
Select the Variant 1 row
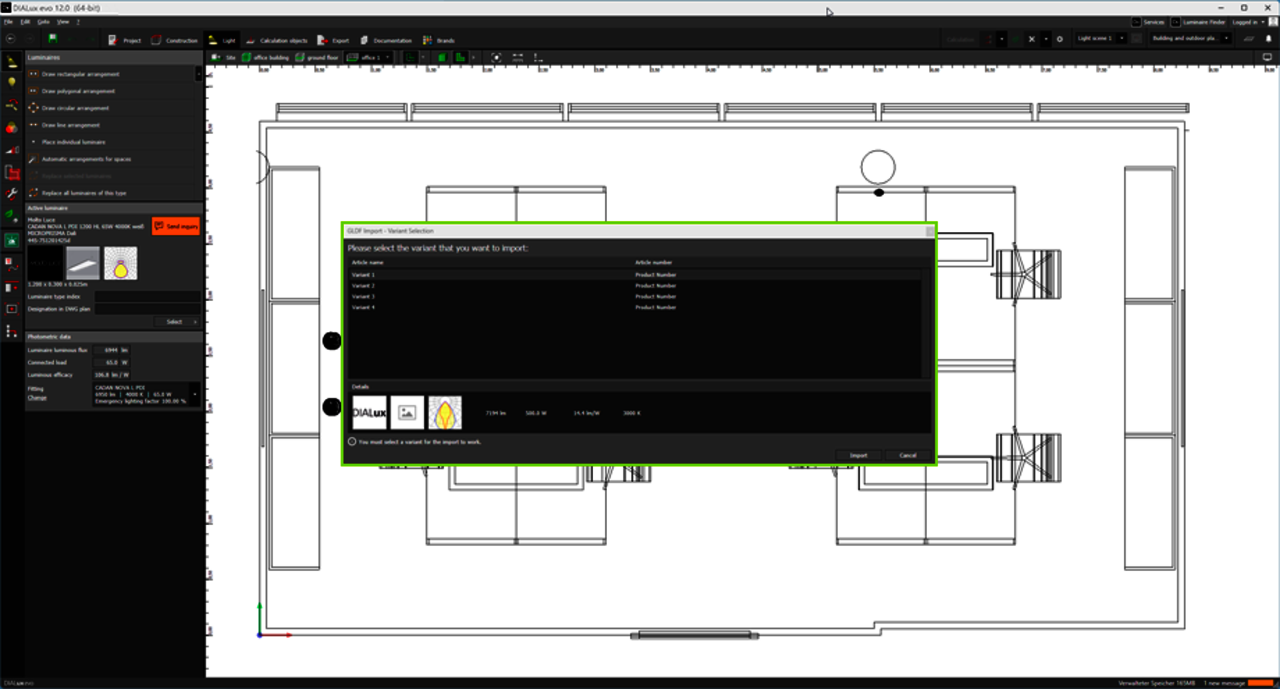point(363,274)
